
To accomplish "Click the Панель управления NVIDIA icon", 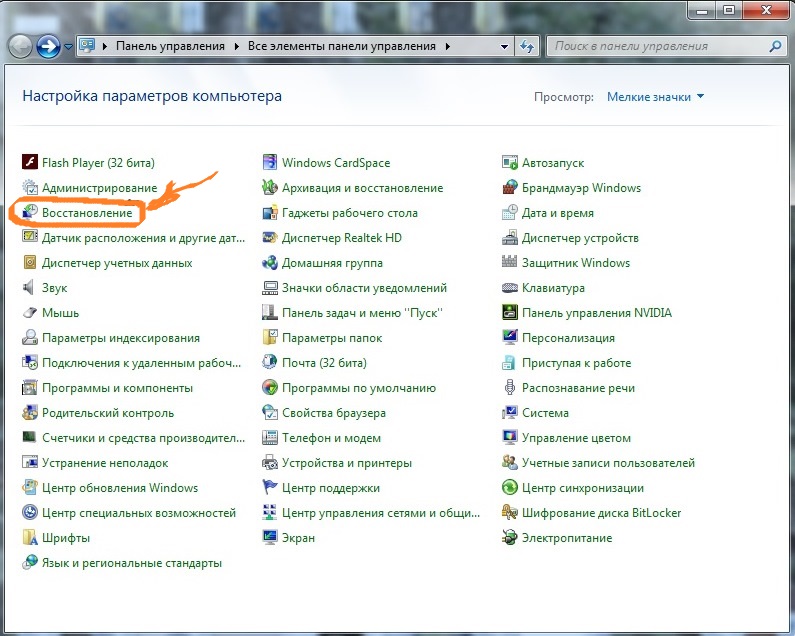I will click(510, 313).
